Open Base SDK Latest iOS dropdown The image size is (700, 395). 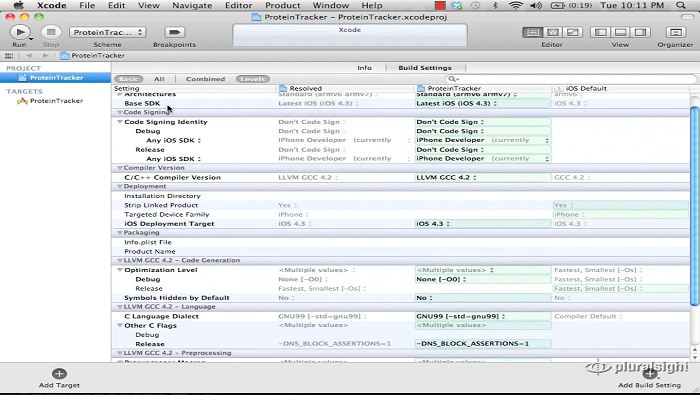[483, 104]
